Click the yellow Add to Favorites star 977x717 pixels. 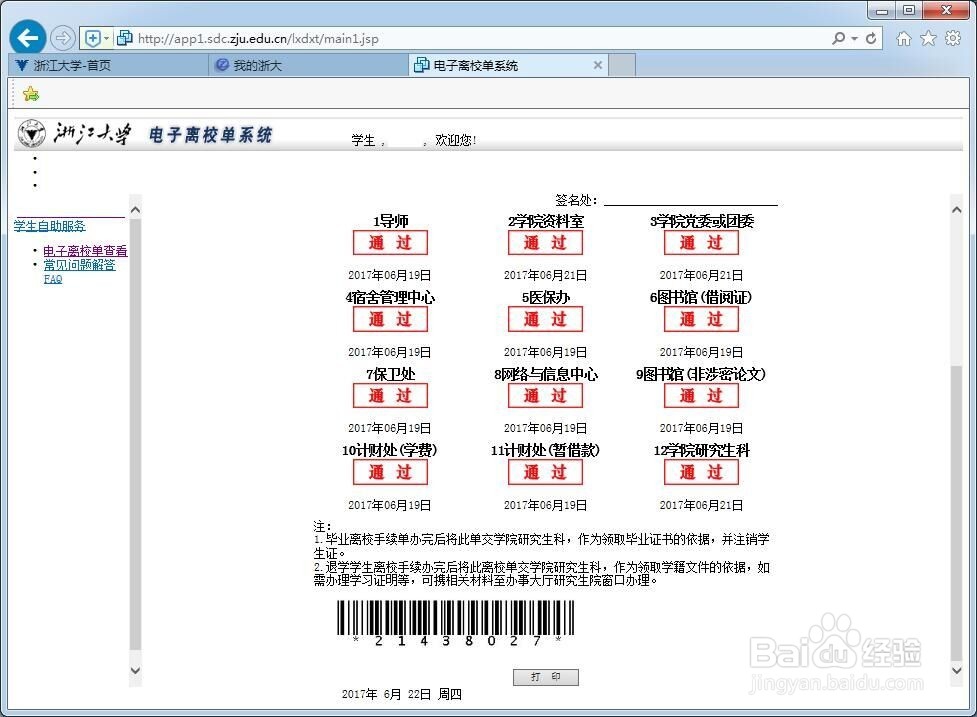pos(30,93)
